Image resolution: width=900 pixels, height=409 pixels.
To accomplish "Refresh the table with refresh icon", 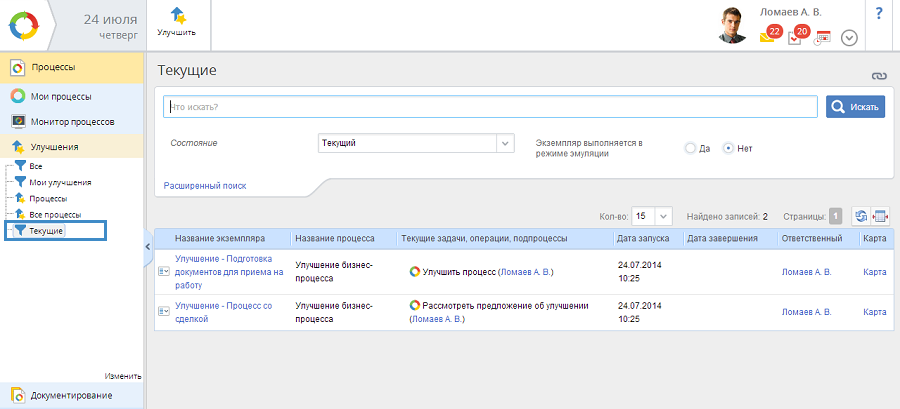I will (x=860, y=216).
